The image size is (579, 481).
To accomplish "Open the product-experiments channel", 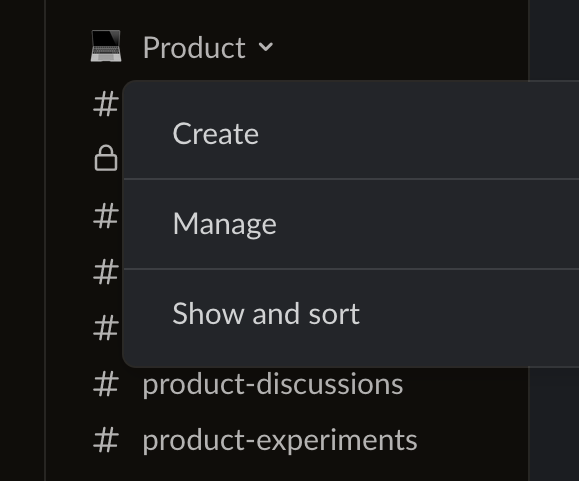I will click(x=280, y=440).
